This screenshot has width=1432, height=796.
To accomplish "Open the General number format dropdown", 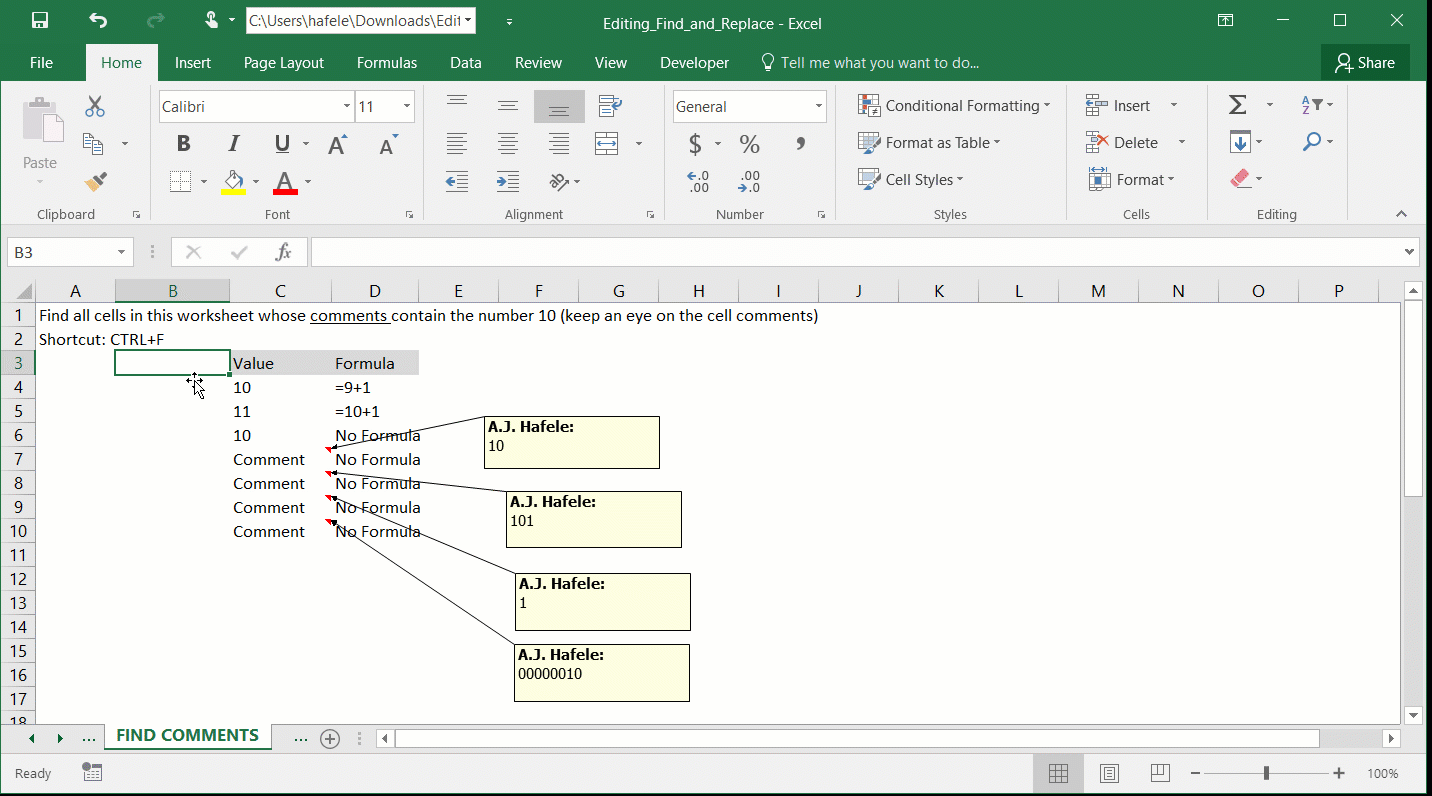I will point(818,106).
